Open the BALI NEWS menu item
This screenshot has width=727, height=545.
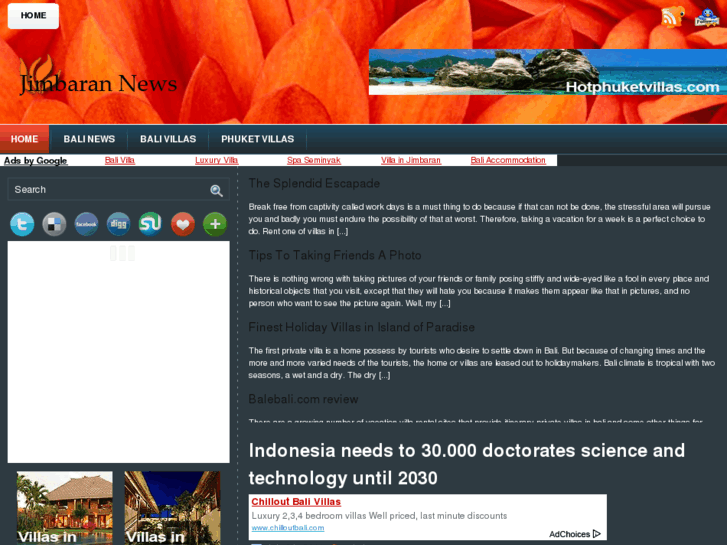89,139
